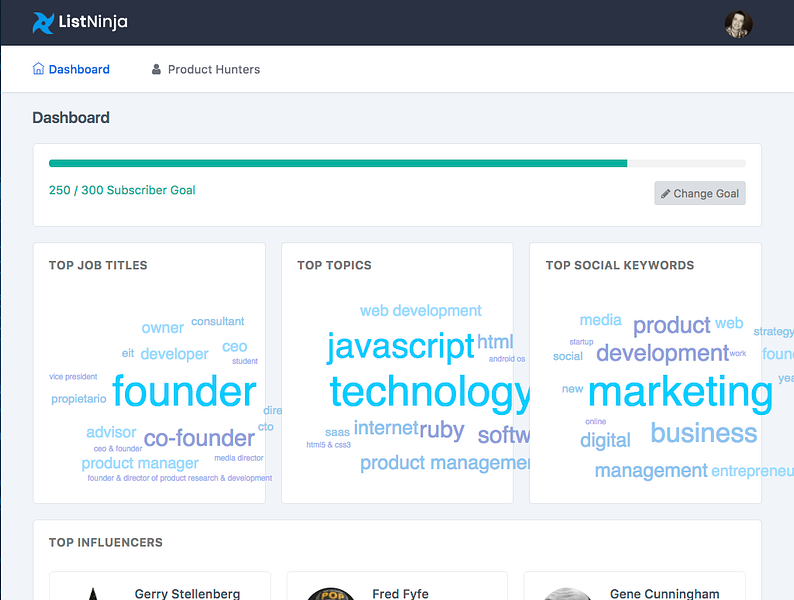The image size is (794, 600).
Task: Select the word founder in job titles
Action: point(184,391)
